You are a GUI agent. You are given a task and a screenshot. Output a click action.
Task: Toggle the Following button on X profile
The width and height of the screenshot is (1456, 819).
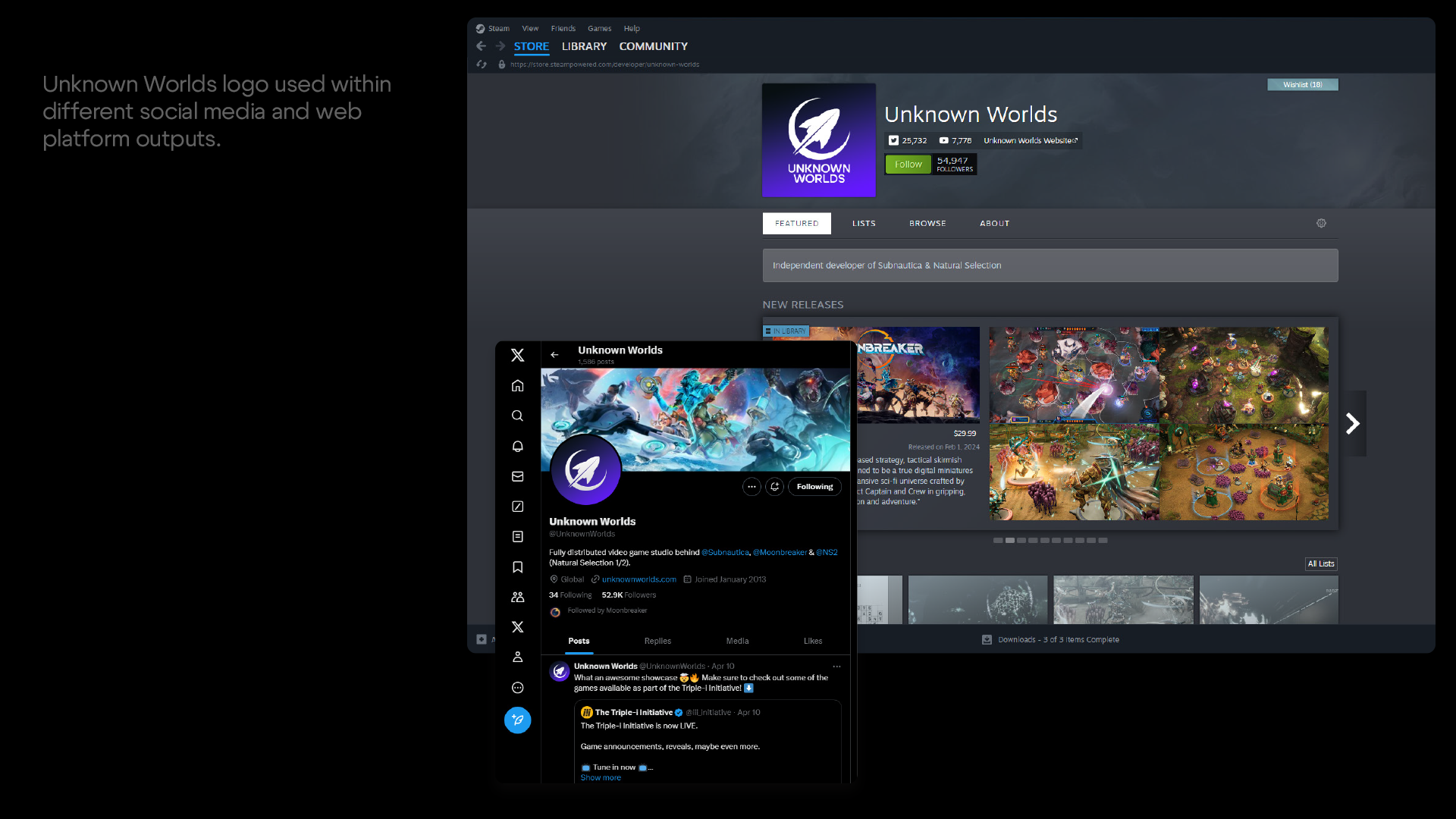point(814,487)
